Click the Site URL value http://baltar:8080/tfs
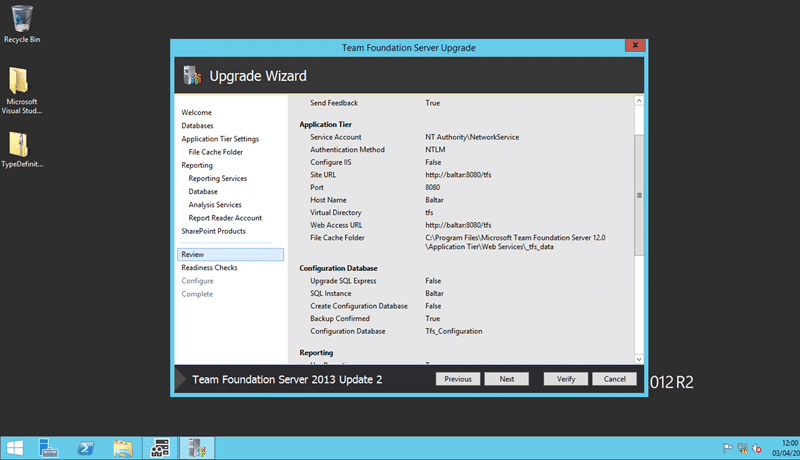This screenshot has width=800, height=460. (458, 175)
